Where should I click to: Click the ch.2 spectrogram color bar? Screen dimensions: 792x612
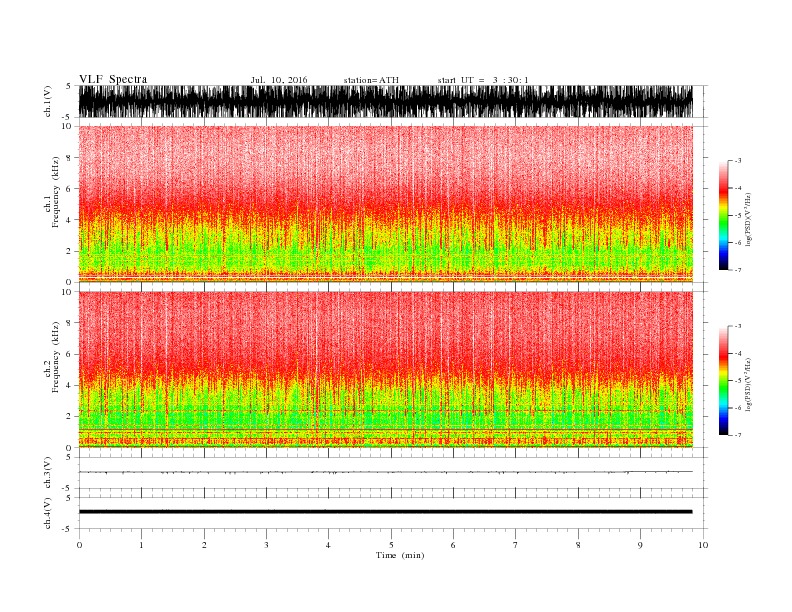point(723,380)
